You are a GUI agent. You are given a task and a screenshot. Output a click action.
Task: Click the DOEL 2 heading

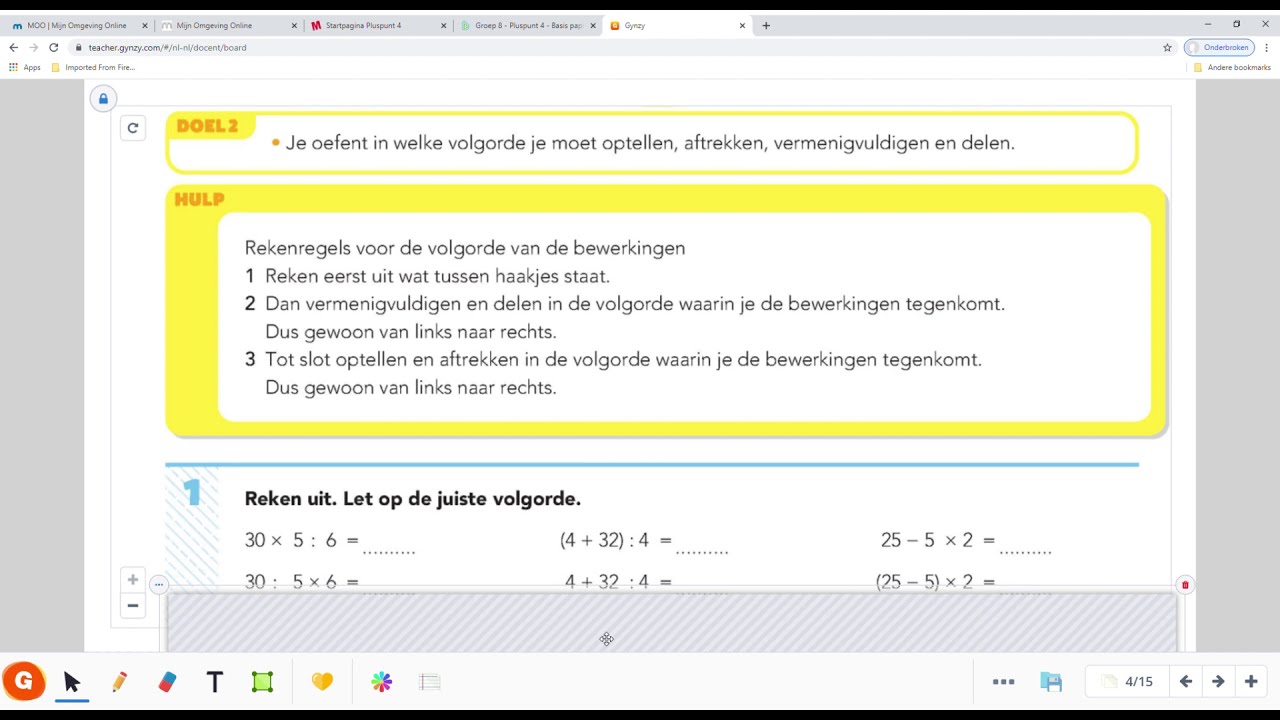tap(207, 126)
